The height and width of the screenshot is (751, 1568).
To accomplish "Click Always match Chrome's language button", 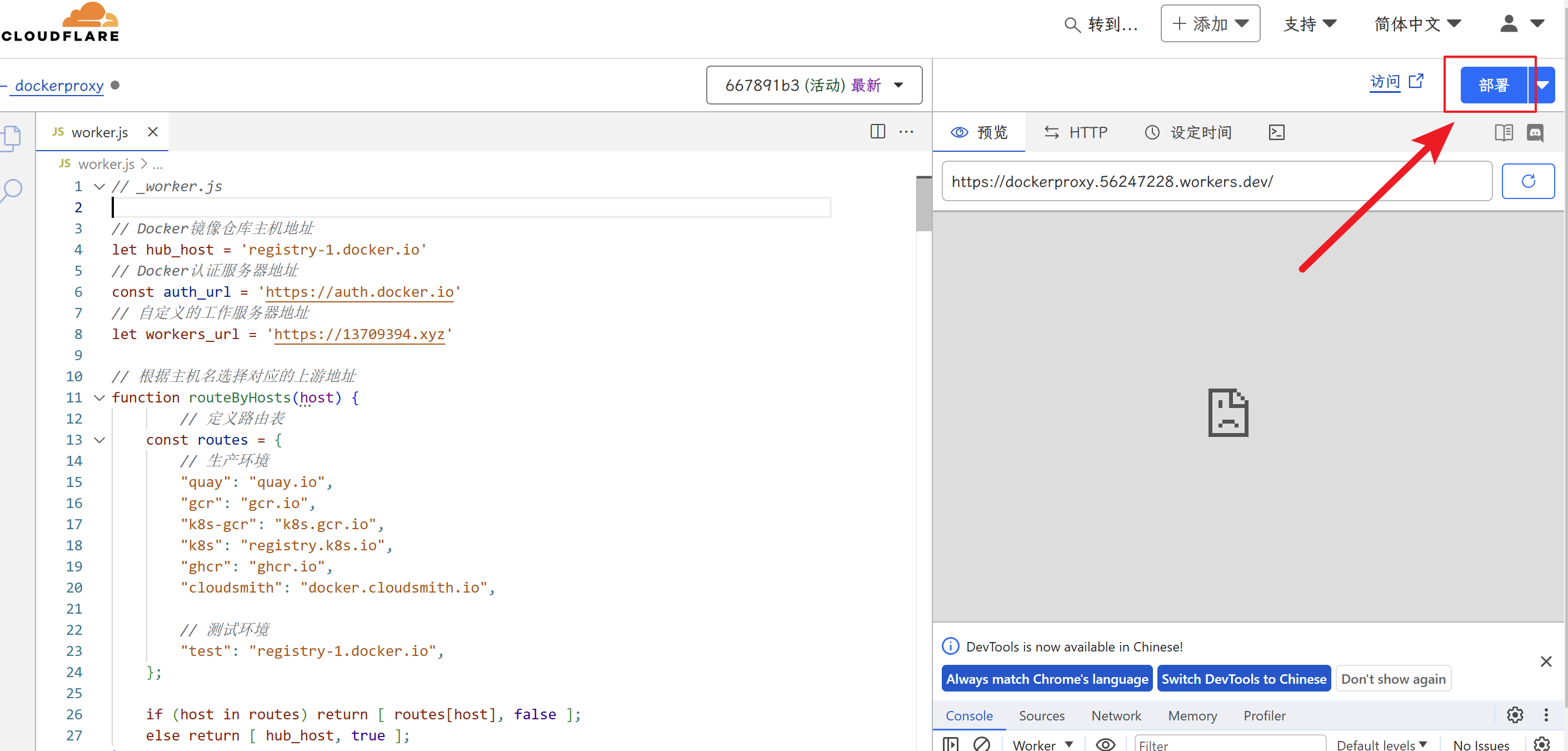I will [1046, 679].
